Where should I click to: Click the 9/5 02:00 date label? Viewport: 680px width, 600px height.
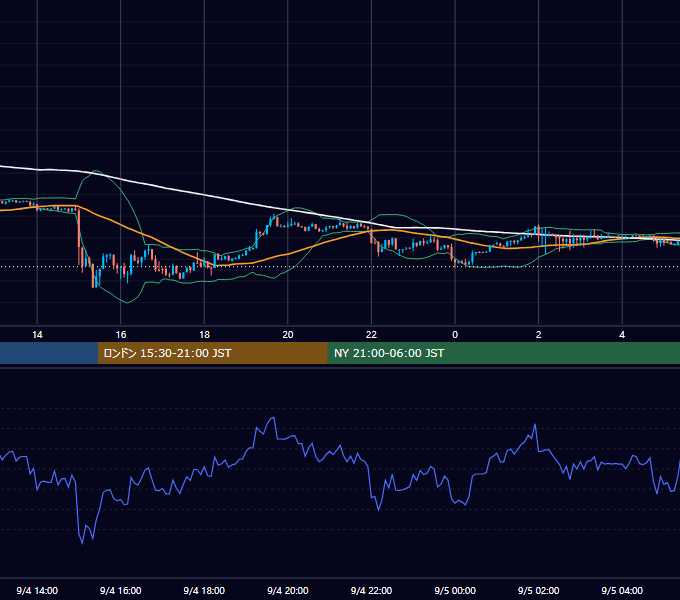(539, 590)
